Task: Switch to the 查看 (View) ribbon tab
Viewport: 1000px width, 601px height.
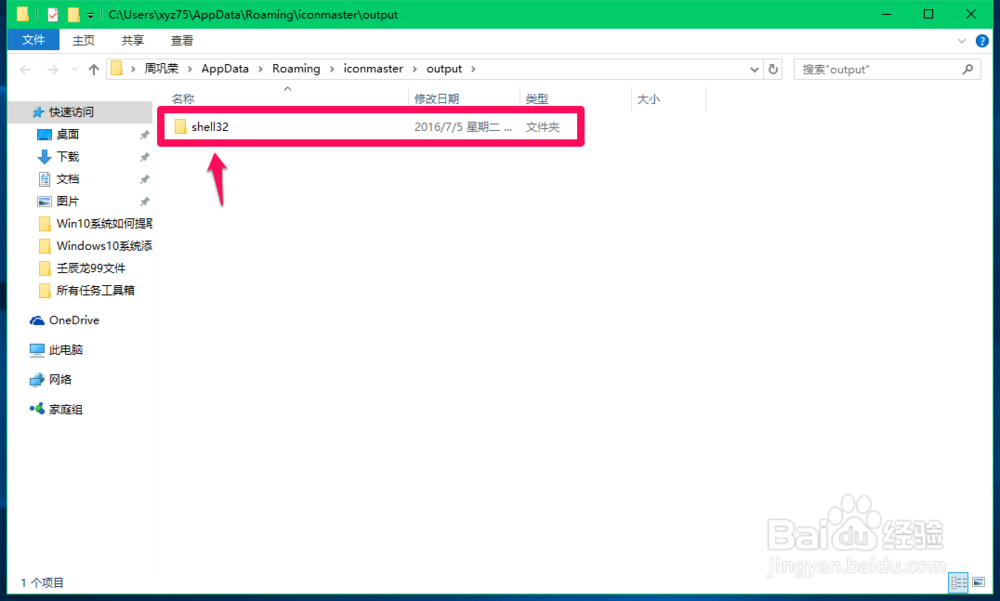Action: click(181, 39)
